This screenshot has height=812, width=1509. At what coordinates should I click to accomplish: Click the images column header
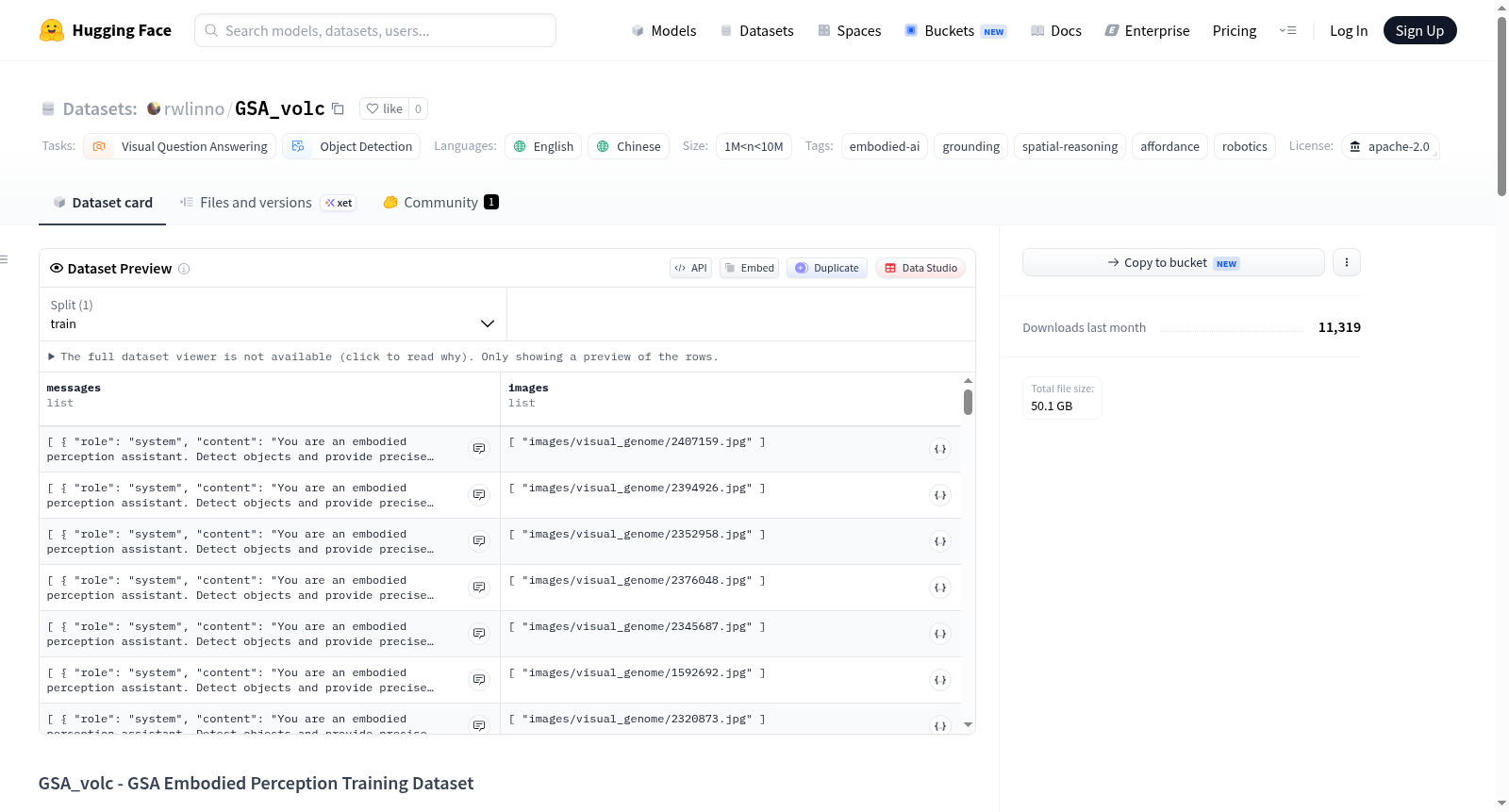tap(731, 399)
